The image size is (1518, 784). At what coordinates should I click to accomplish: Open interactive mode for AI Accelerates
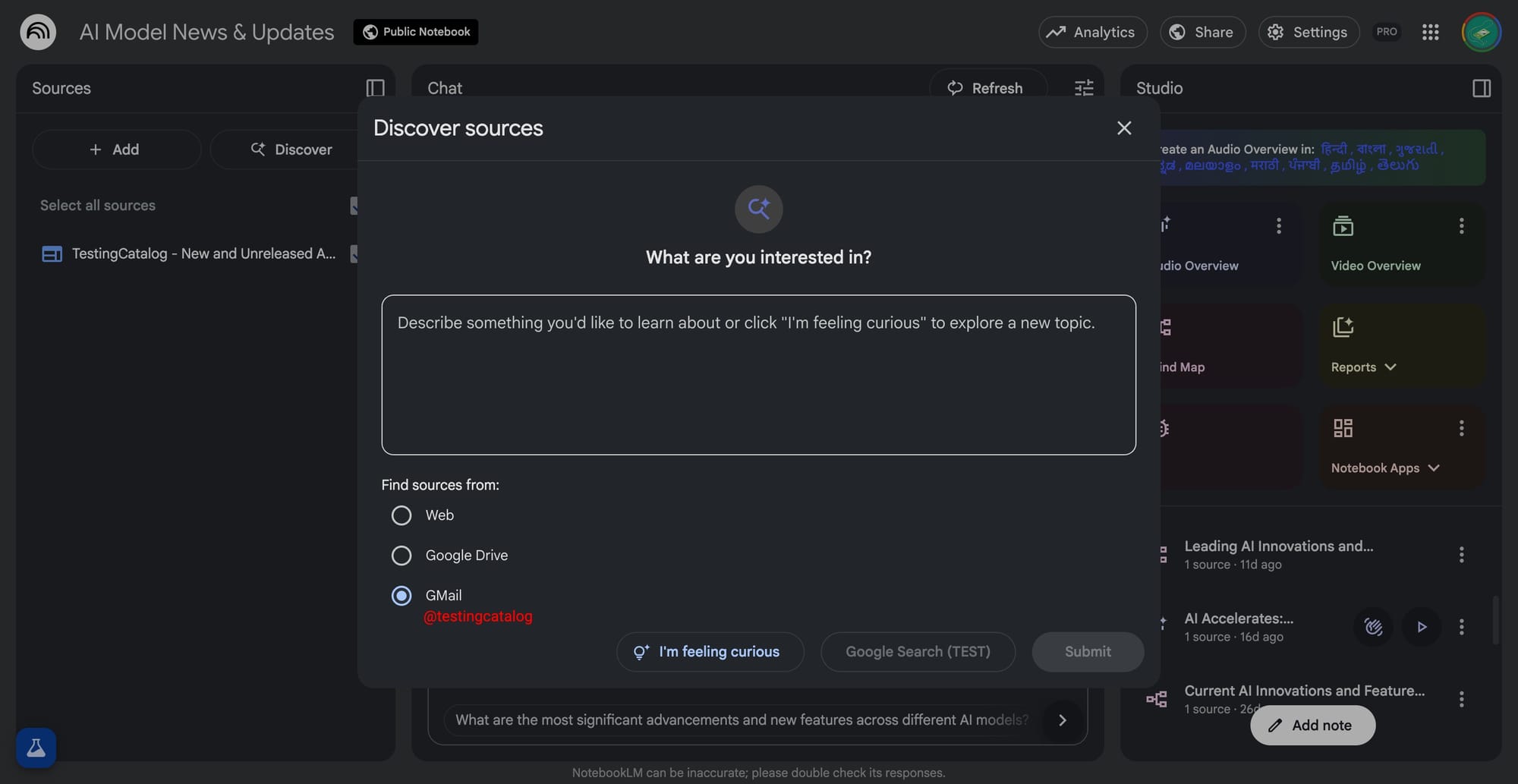point(1373,627)
